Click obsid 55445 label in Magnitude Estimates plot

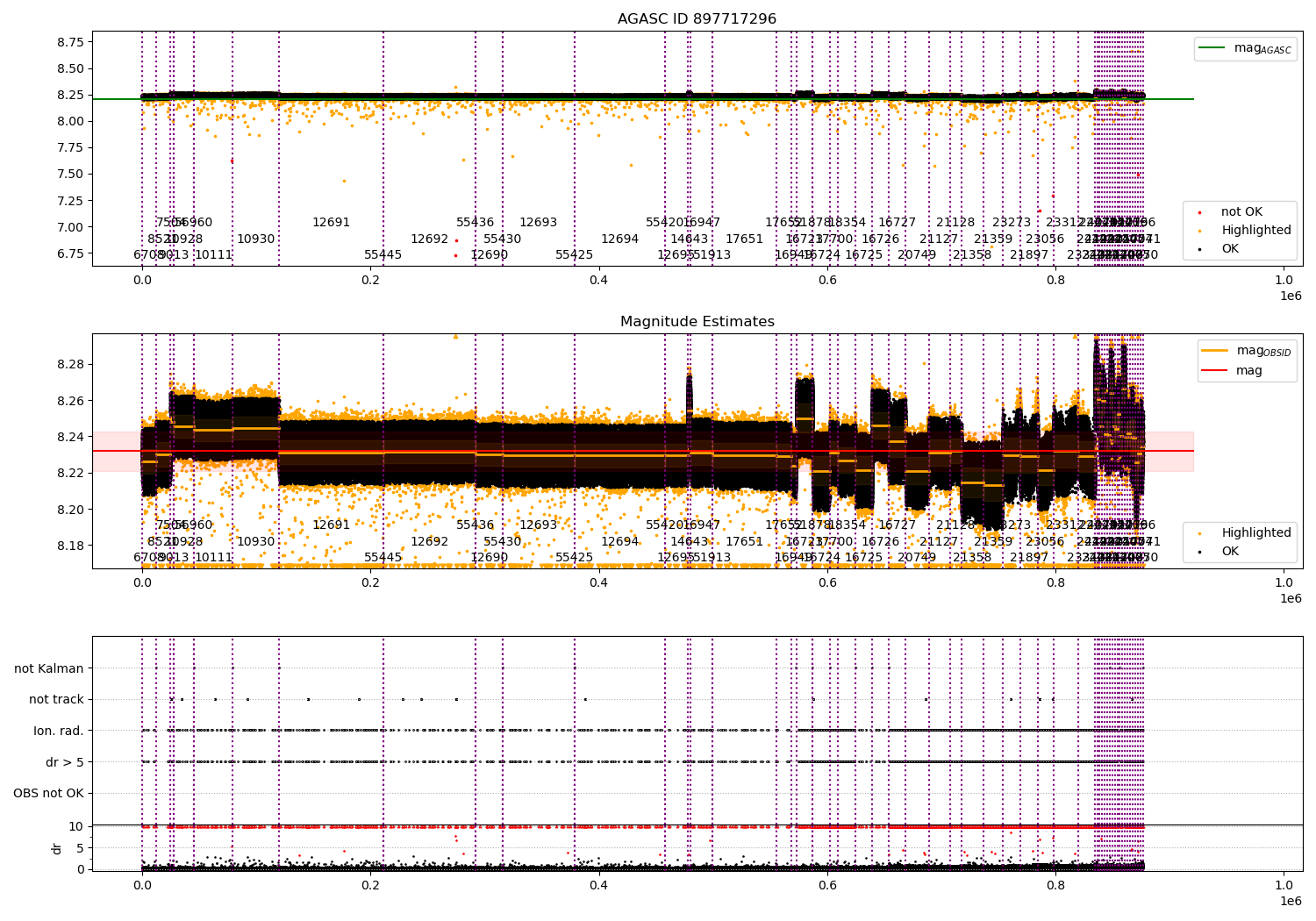pos(383,558)
